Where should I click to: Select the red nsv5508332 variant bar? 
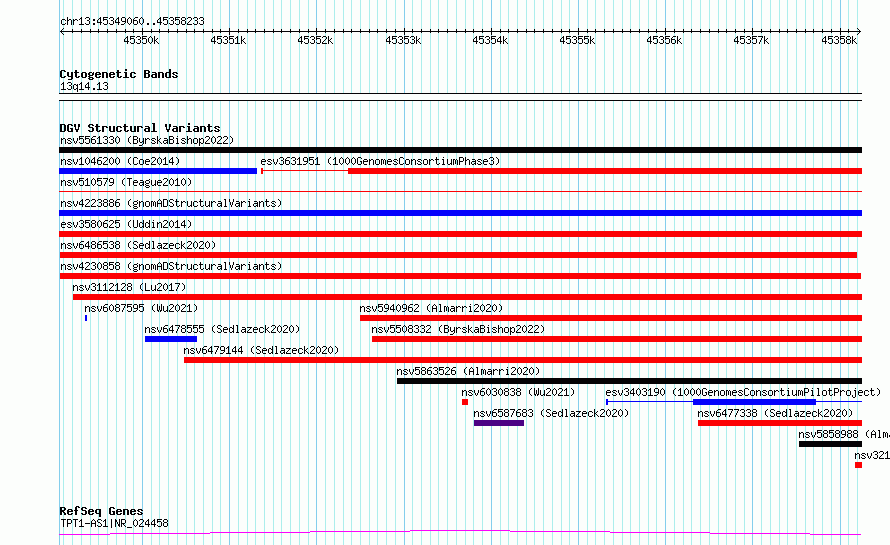pyautogui.click(x=617, y=339)
